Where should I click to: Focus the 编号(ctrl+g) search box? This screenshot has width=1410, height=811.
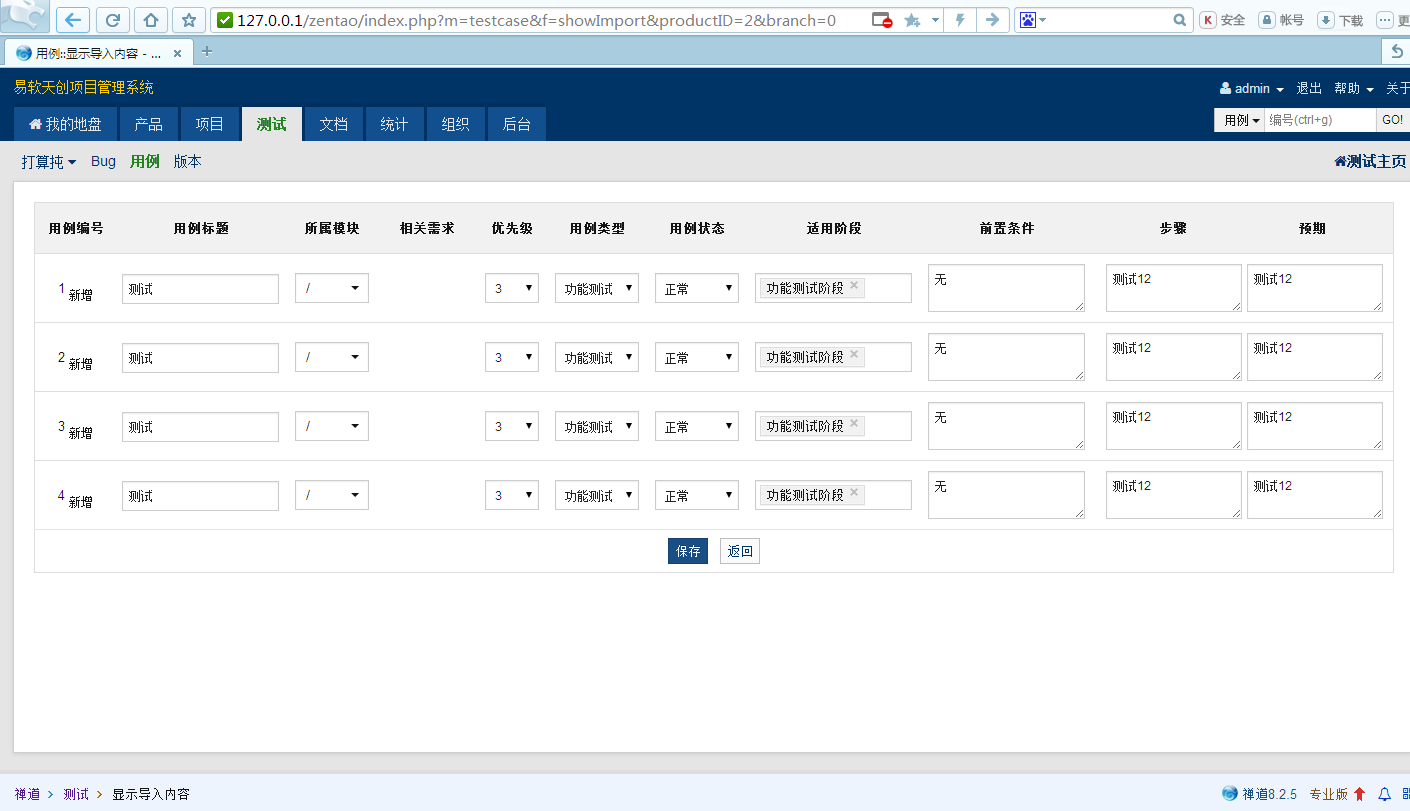pos(1320,120)
